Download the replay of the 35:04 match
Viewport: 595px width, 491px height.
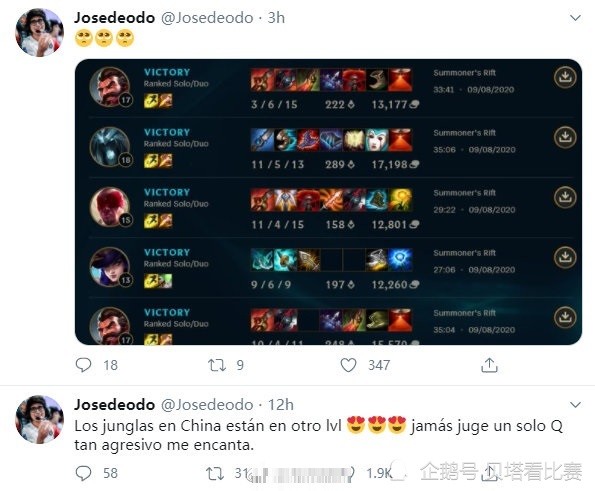(565, 317)
